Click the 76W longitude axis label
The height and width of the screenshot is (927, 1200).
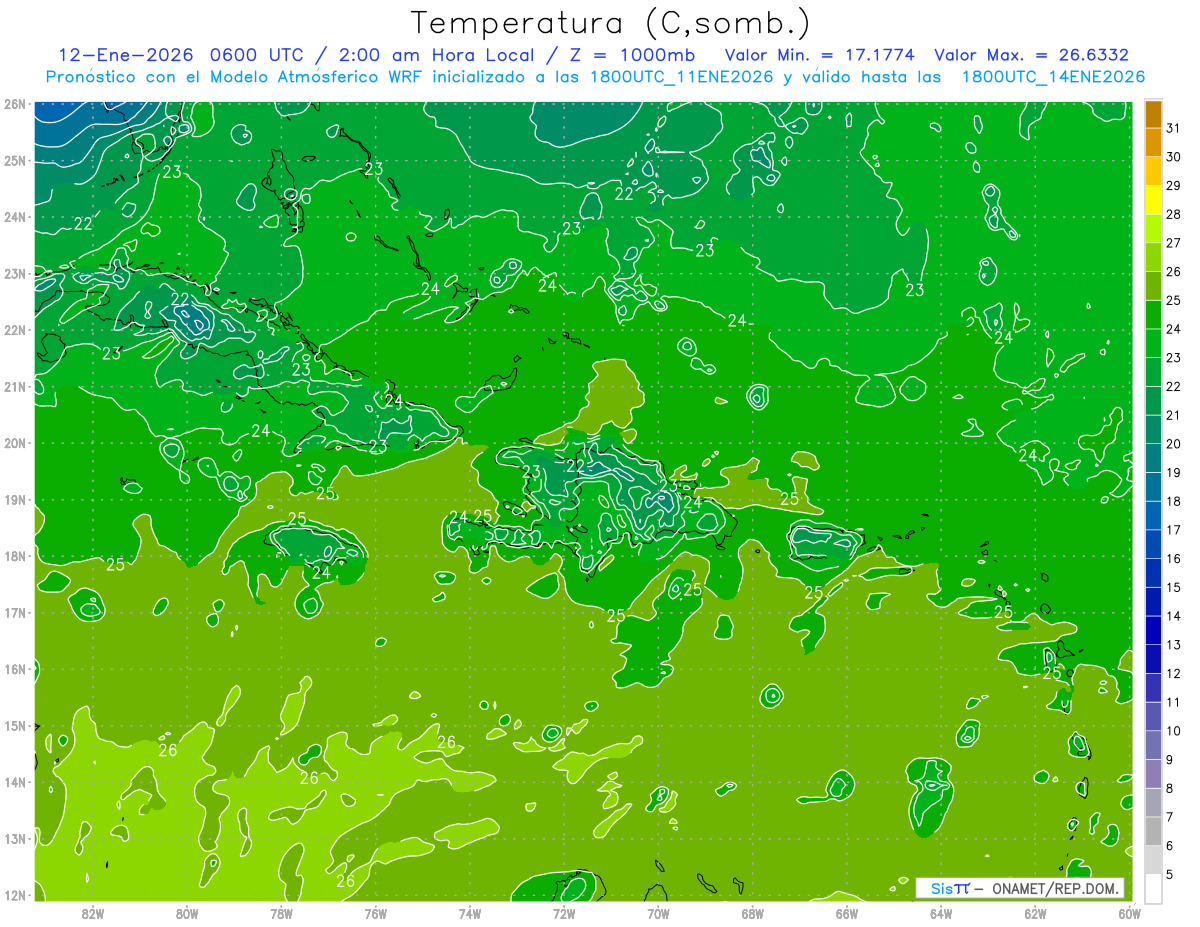pos(375,914)
